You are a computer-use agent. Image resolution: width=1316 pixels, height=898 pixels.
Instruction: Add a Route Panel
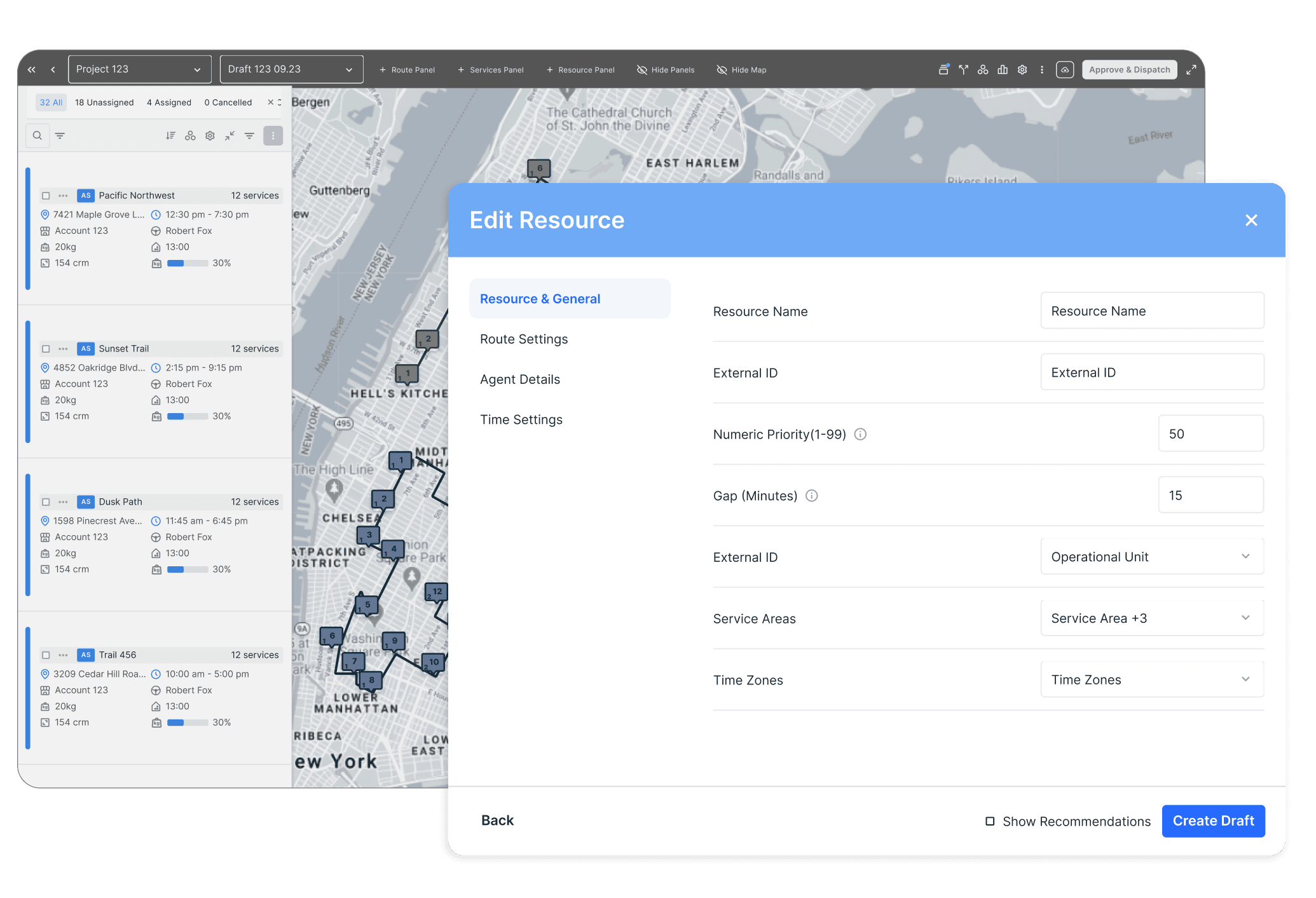407,70
